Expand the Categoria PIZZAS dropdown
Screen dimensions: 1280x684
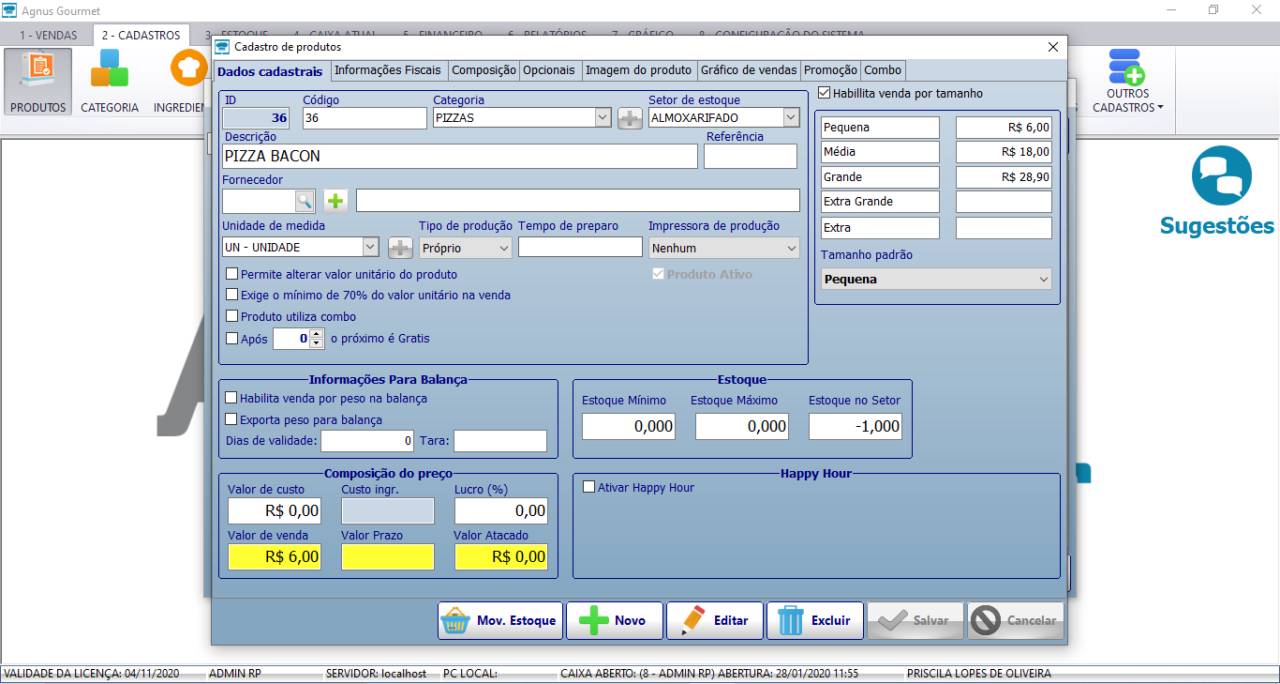[x=602, y=118]
